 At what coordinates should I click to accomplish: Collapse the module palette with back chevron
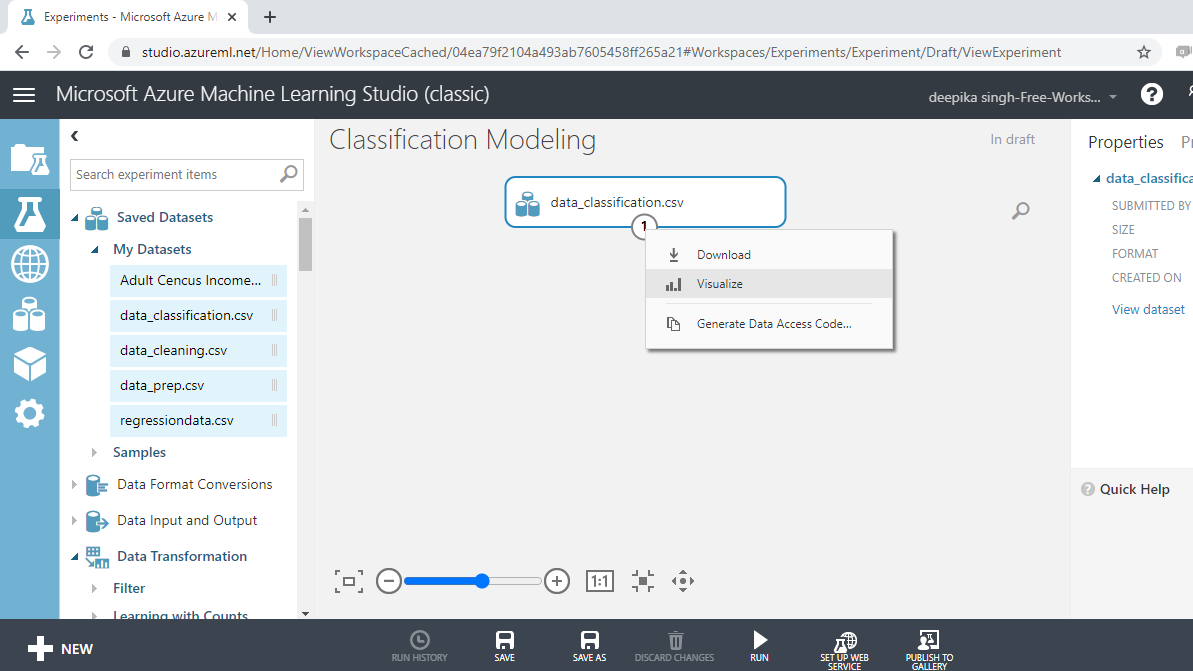click(75, 136)
